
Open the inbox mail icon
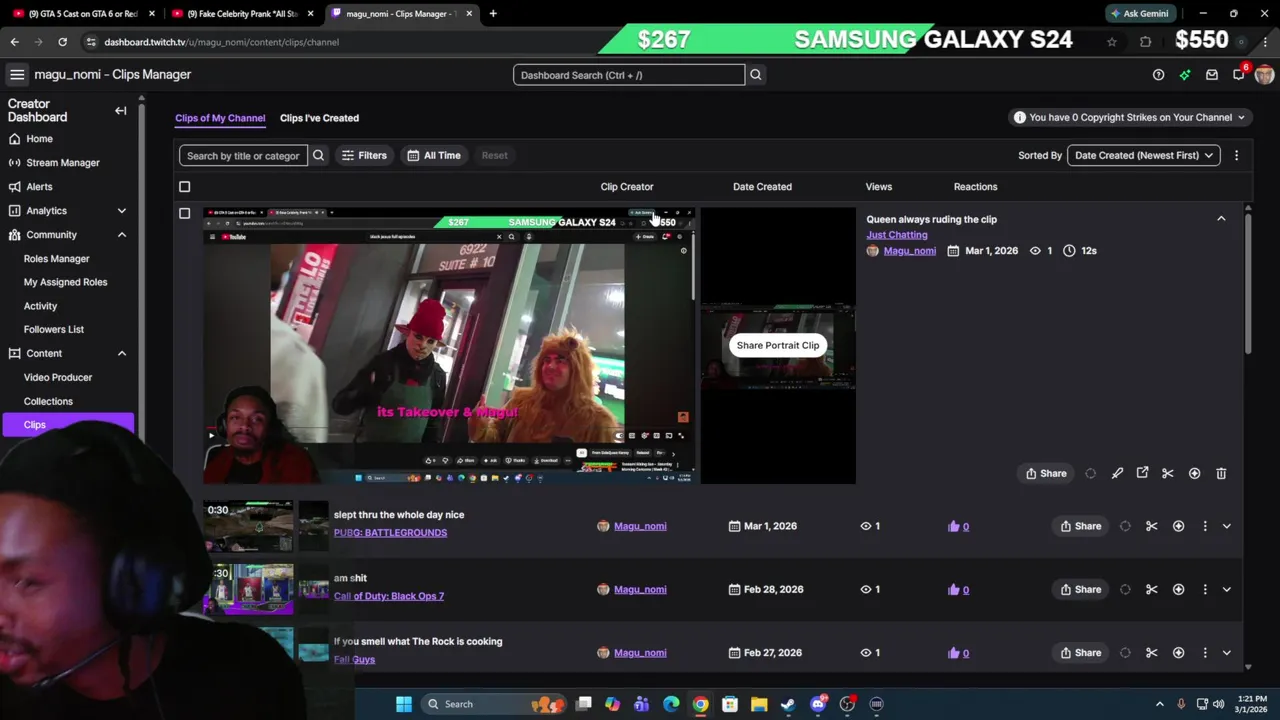(x=1212, y=75)
